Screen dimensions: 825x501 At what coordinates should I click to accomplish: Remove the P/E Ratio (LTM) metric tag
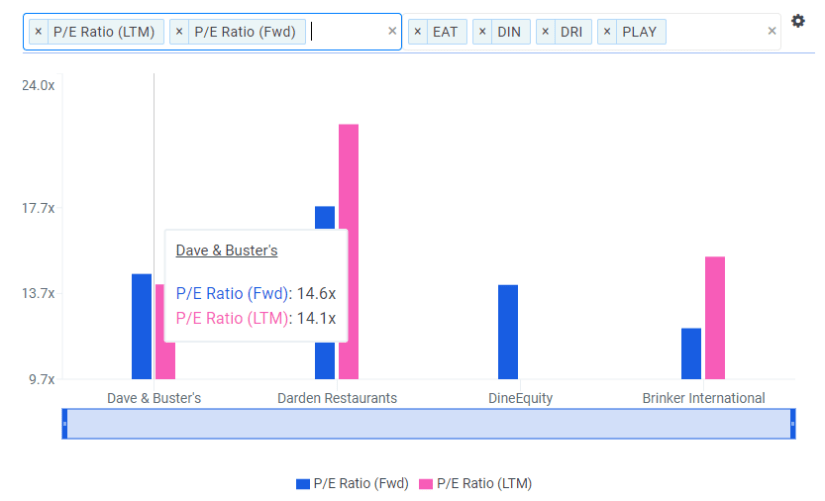coord(38,32)
